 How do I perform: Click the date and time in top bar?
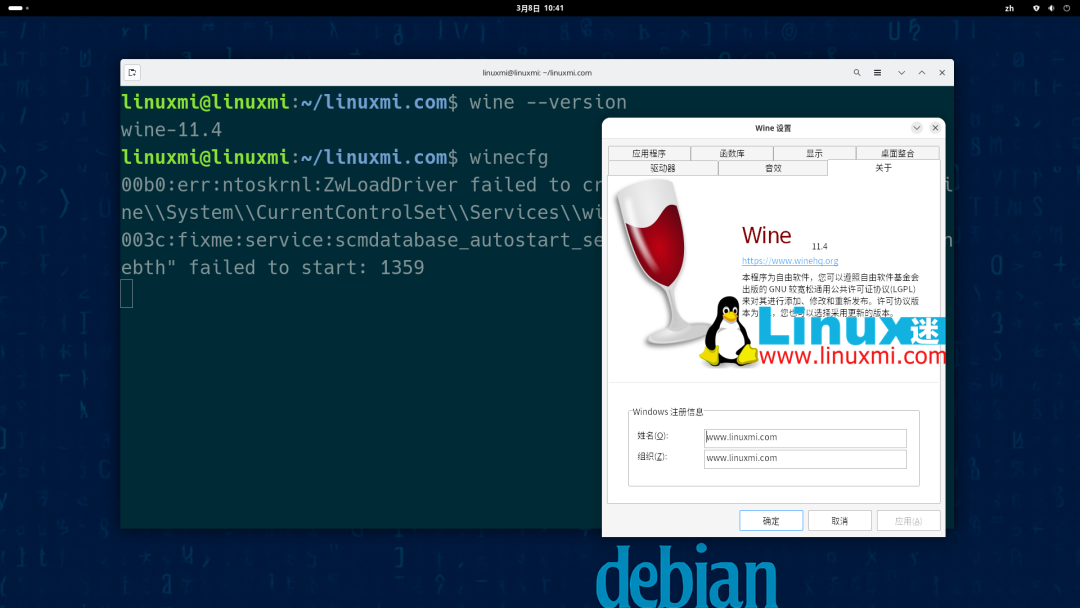[x=540, y=7]
